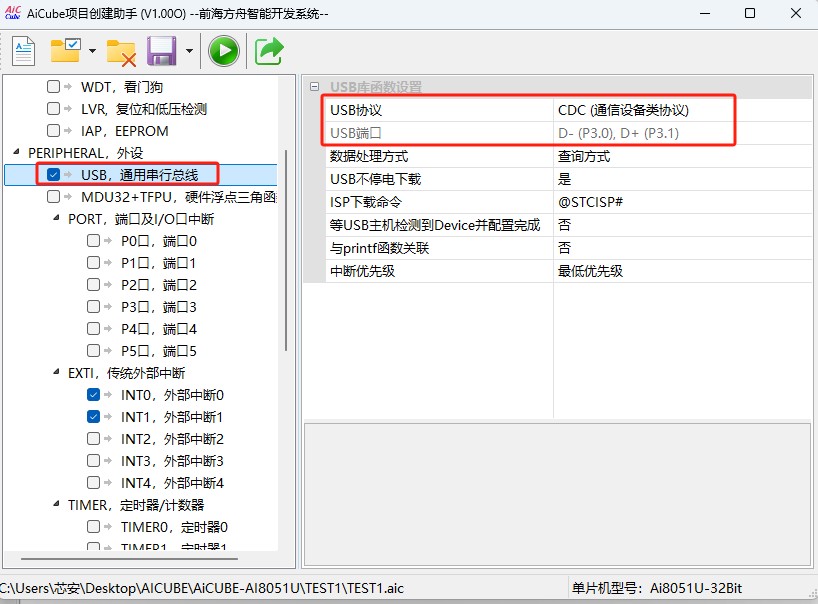Select the 数据处理方式 property name
This screenshot has height=604, width=818.
click(x=369, y=156)
